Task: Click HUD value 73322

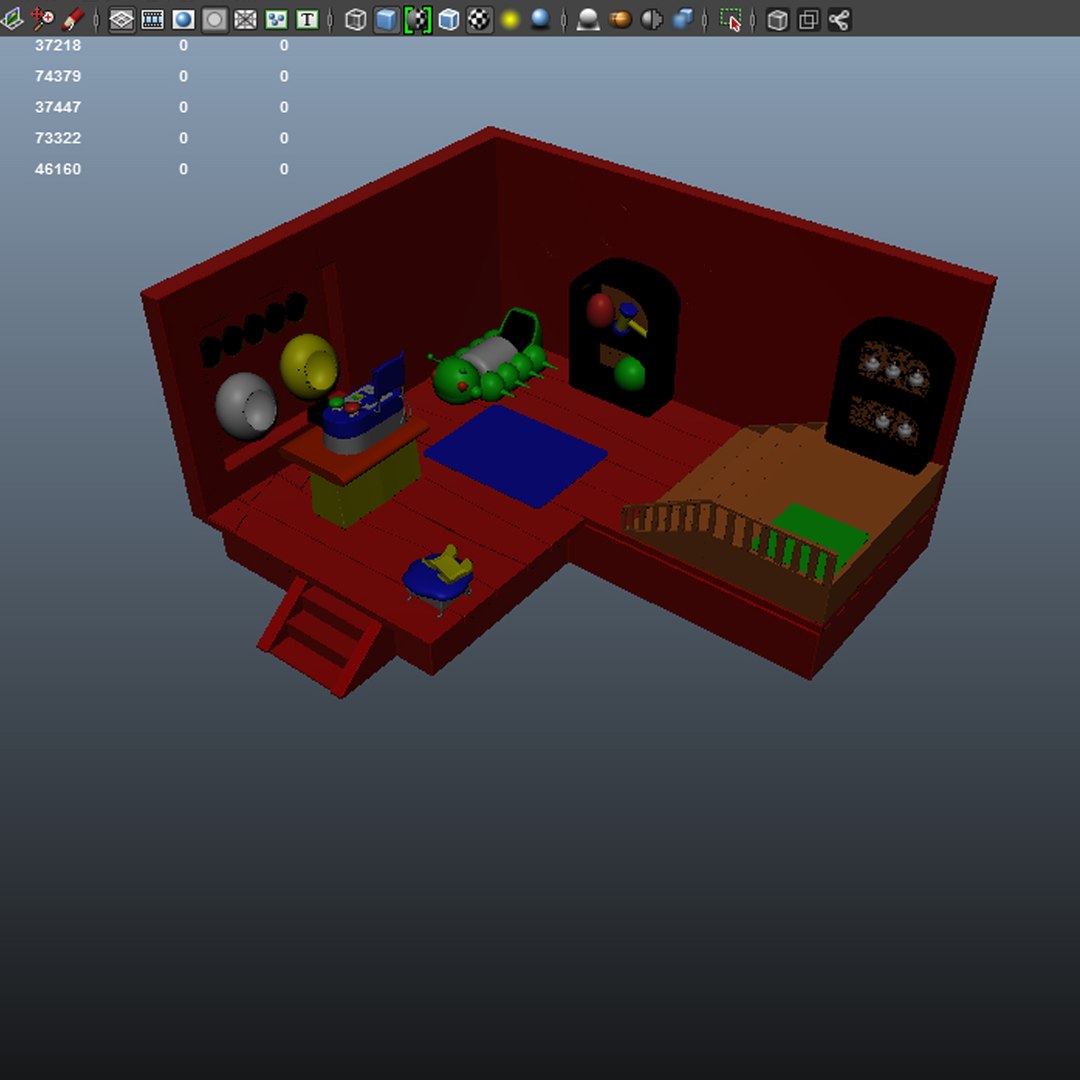Action: point(58,138)
